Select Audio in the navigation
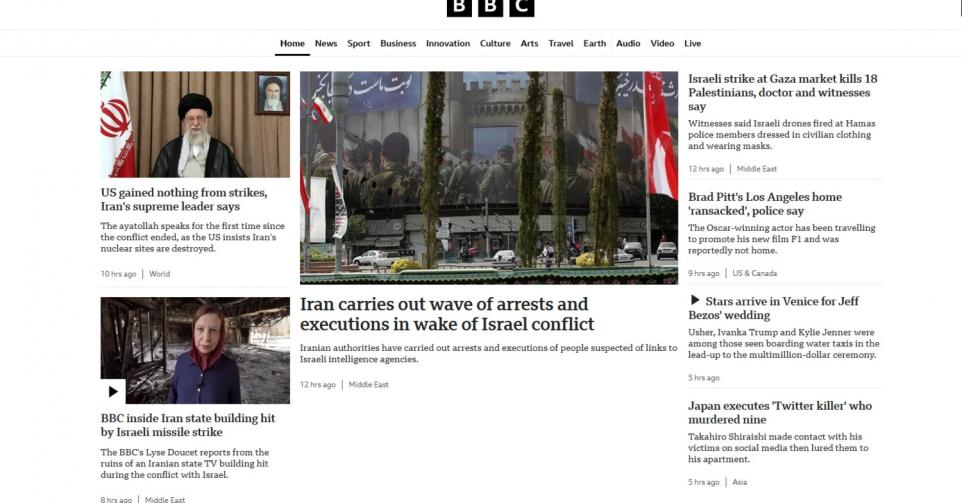 pyautogui.click(x=628, y=44)
